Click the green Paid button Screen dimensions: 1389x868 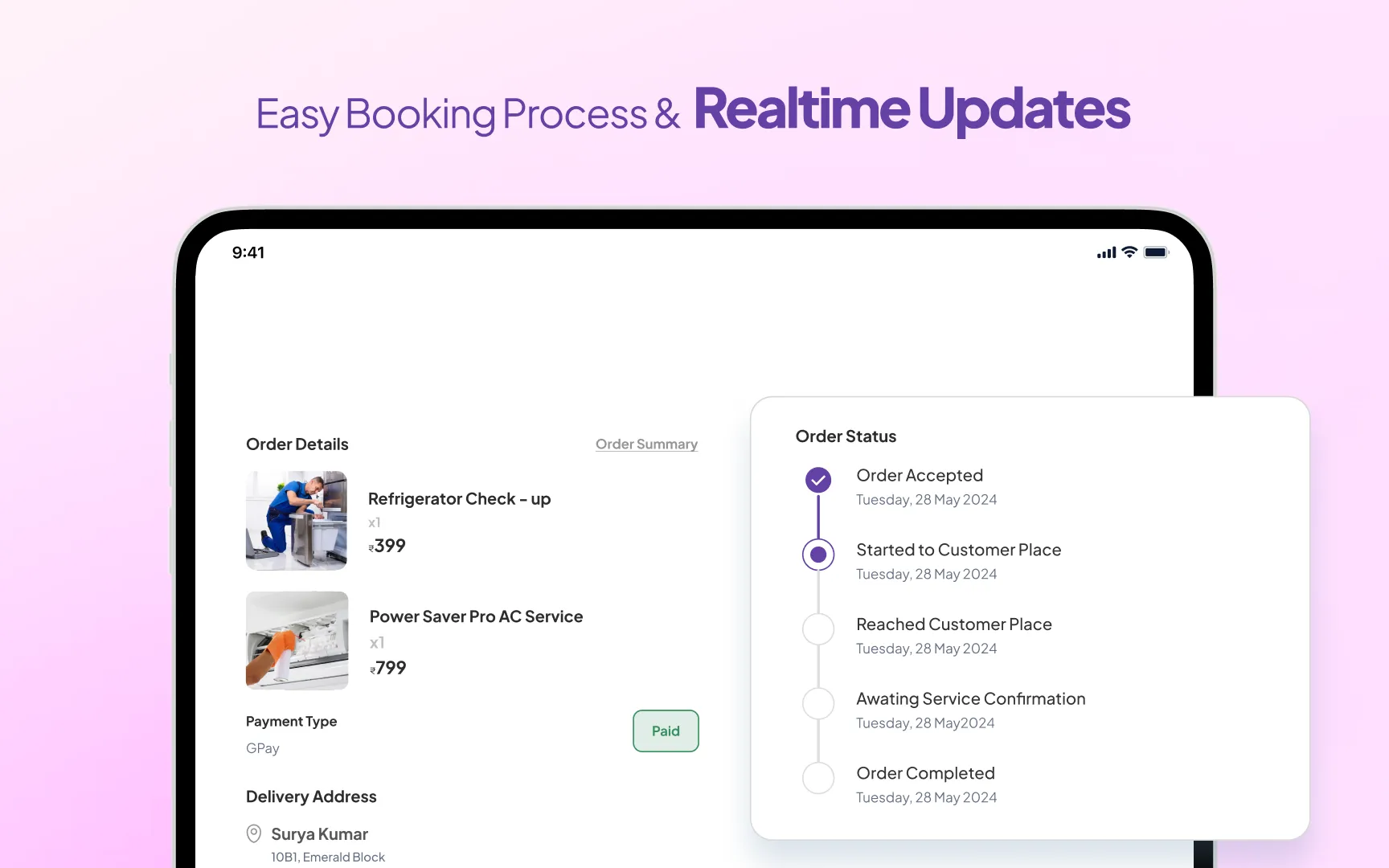click(666, 731)
